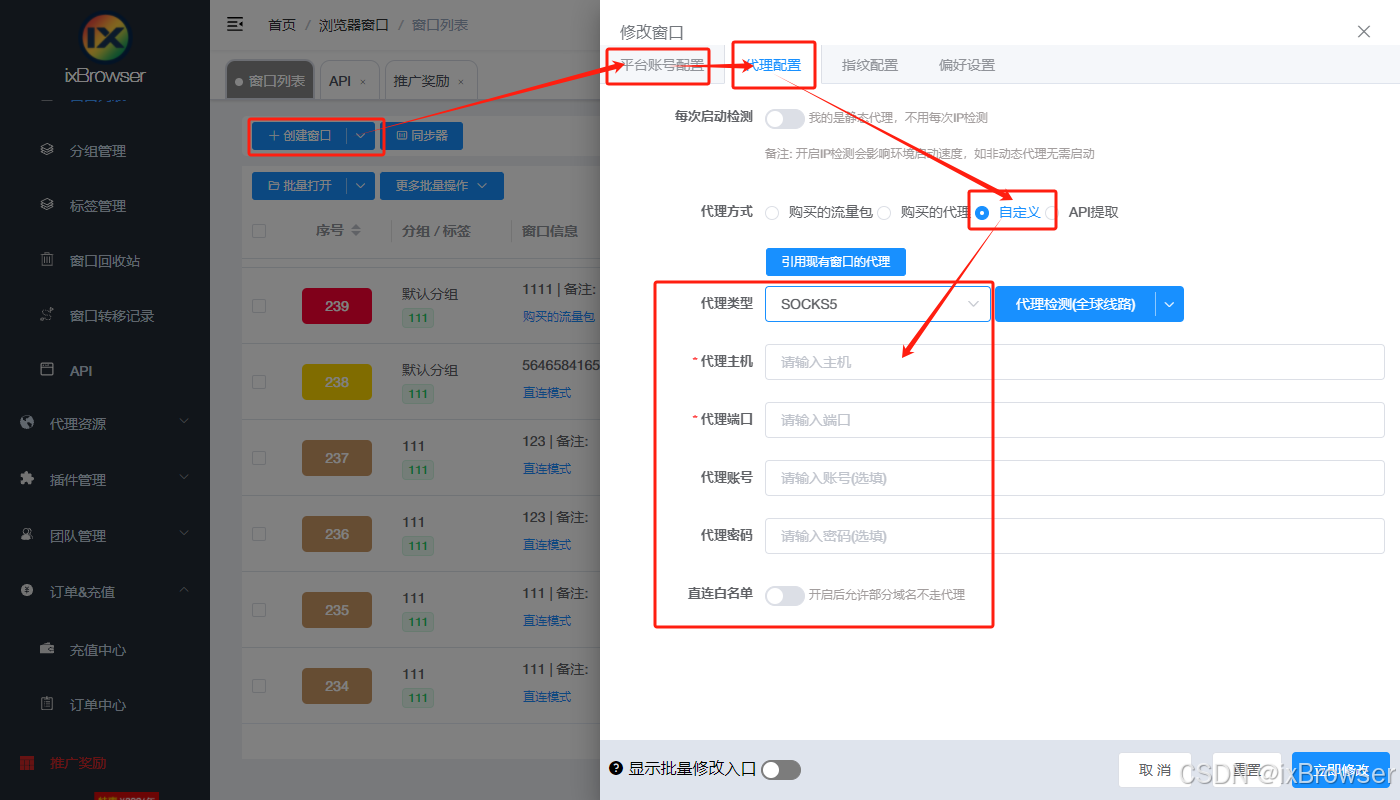This screenshot has height=800, width=1400.
Task: Click the 引用现有窗口的代理 button
Action: 835,262
